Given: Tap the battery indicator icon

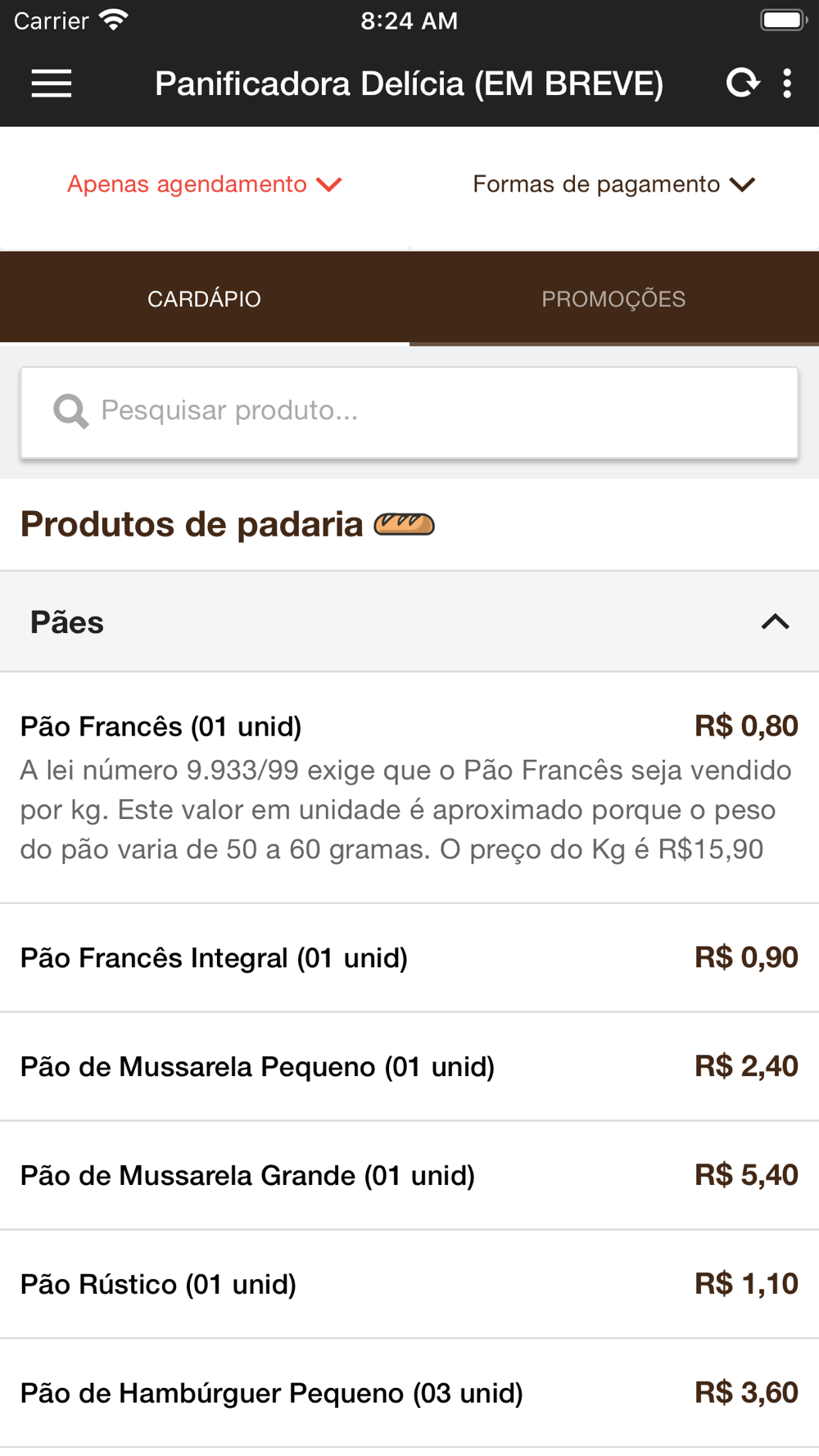Looking at the screenshot, I should click(784, 20).
